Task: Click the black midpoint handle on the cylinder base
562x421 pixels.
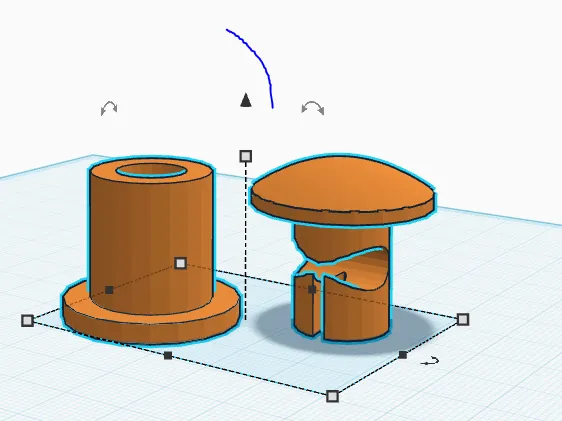Action: (x=109, y=290)
